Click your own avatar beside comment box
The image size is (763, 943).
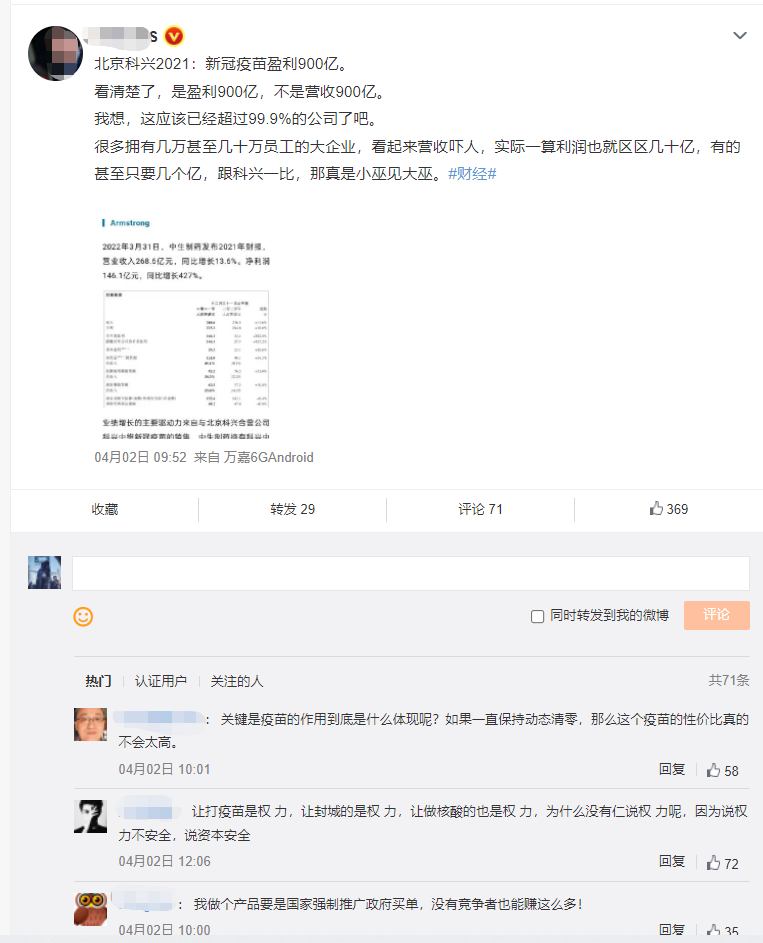click(44, 573)
